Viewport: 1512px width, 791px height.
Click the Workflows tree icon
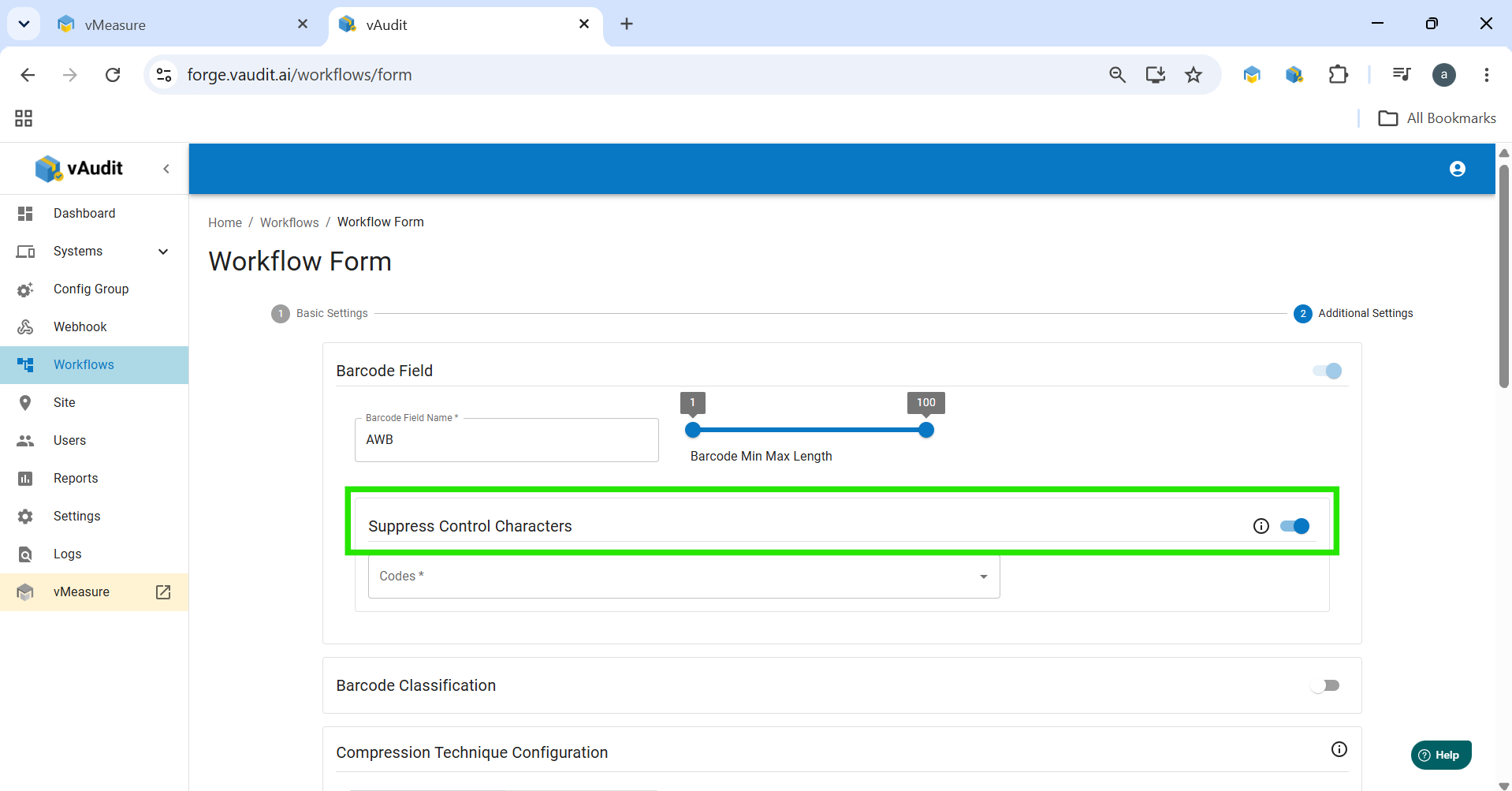pyautogui.click(x=25, y=365)
